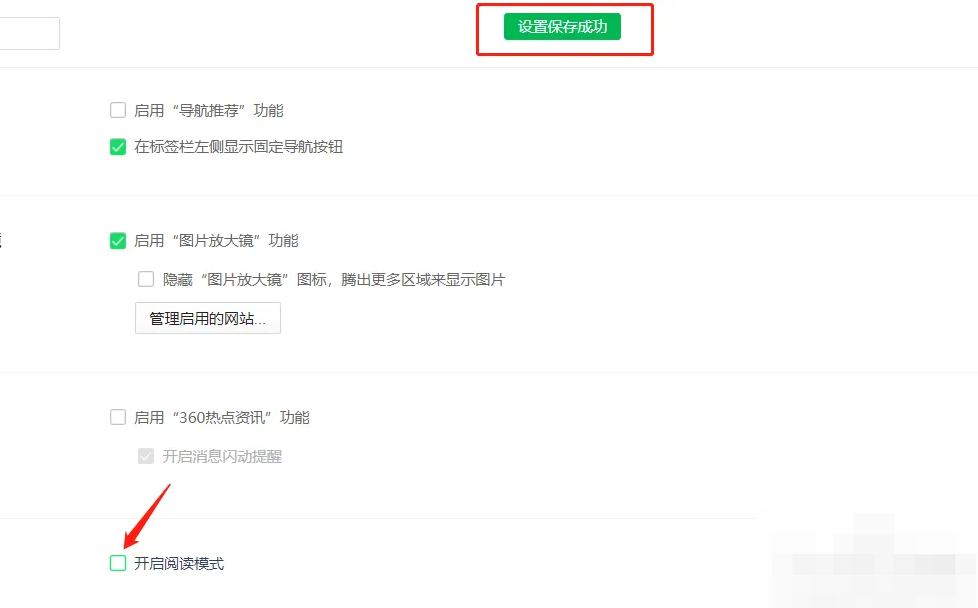Image resolution: width=978 pixels, height=608 pixels.
Task: Open 管理启用的网站... dialog
Action: click(x=208, y=319)
